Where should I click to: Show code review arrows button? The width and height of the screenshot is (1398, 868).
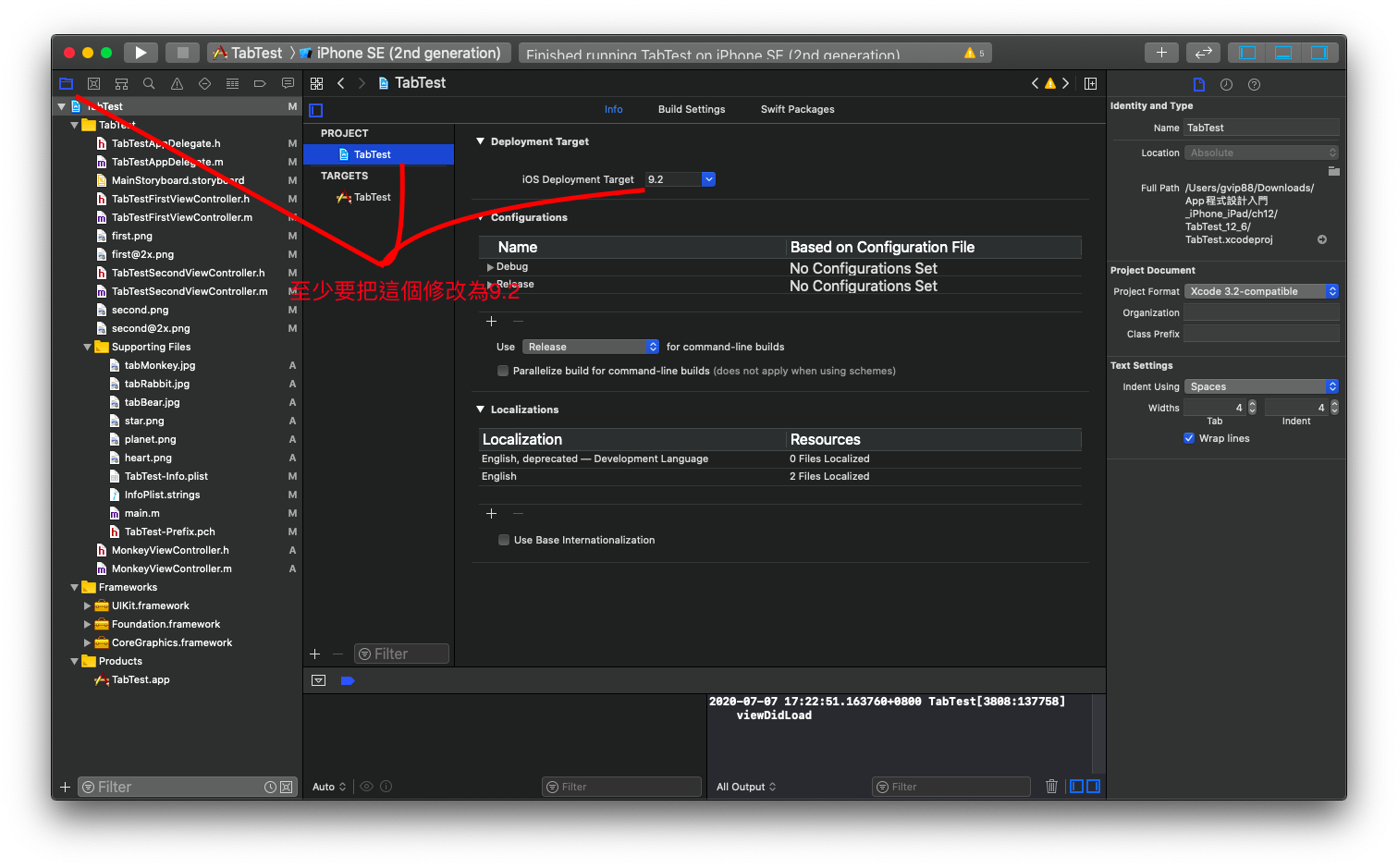pos(1203,53)
